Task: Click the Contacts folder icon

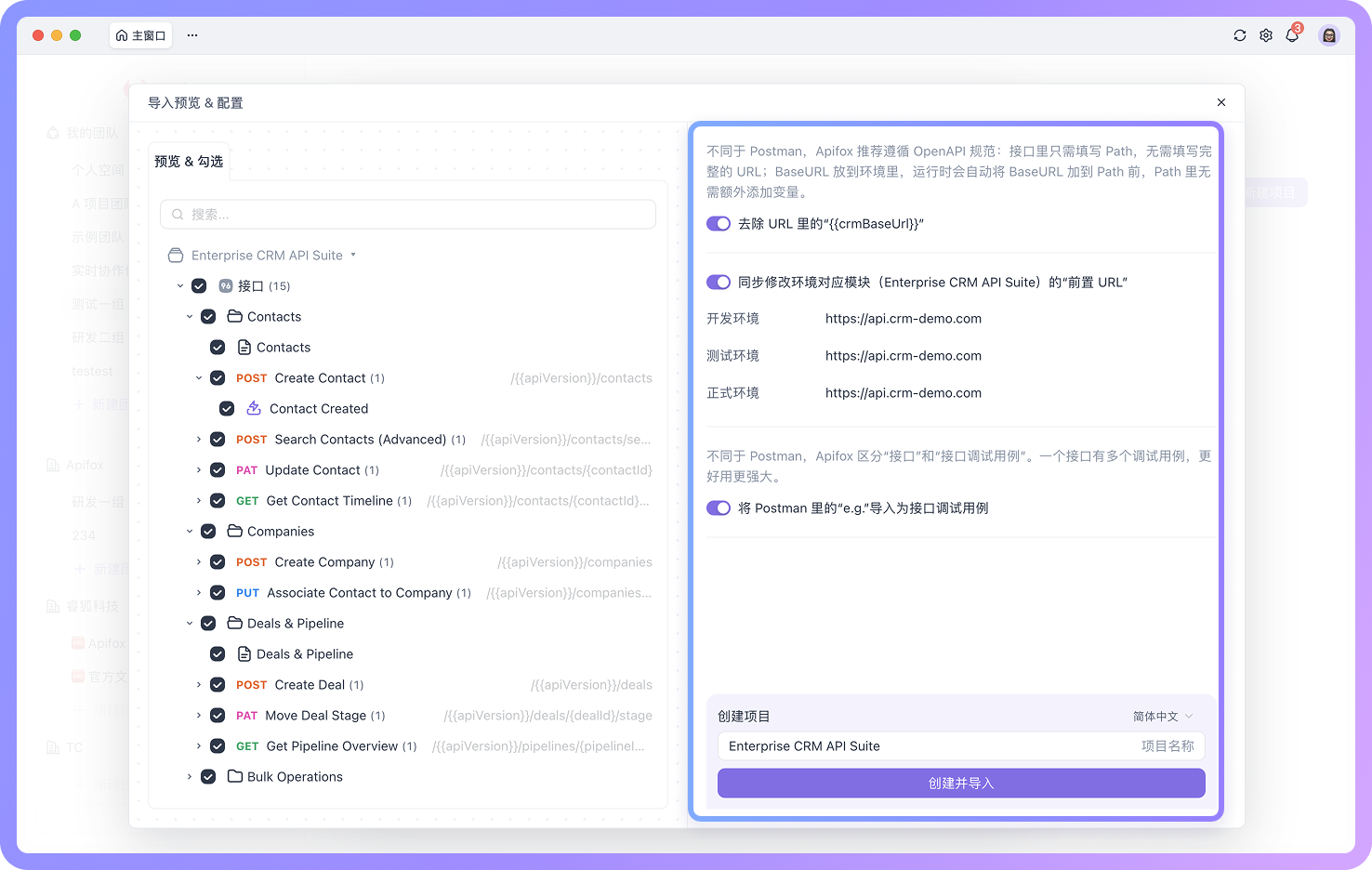Action: point(235,316)
